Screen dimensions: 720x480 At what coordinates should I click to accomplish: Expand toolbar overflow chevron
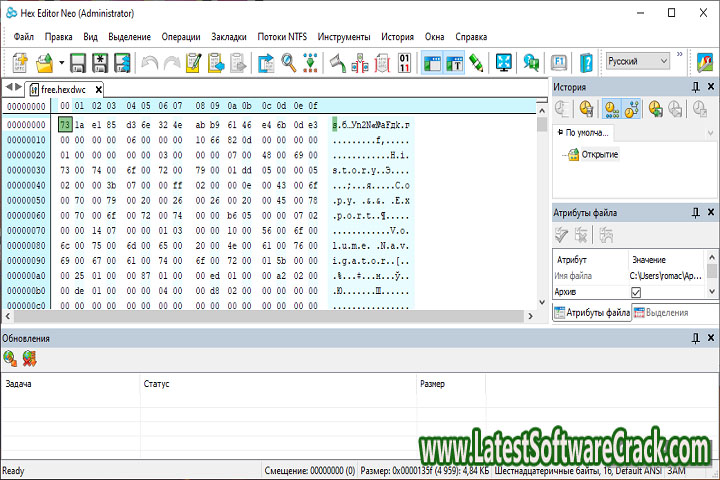(680, 54)
